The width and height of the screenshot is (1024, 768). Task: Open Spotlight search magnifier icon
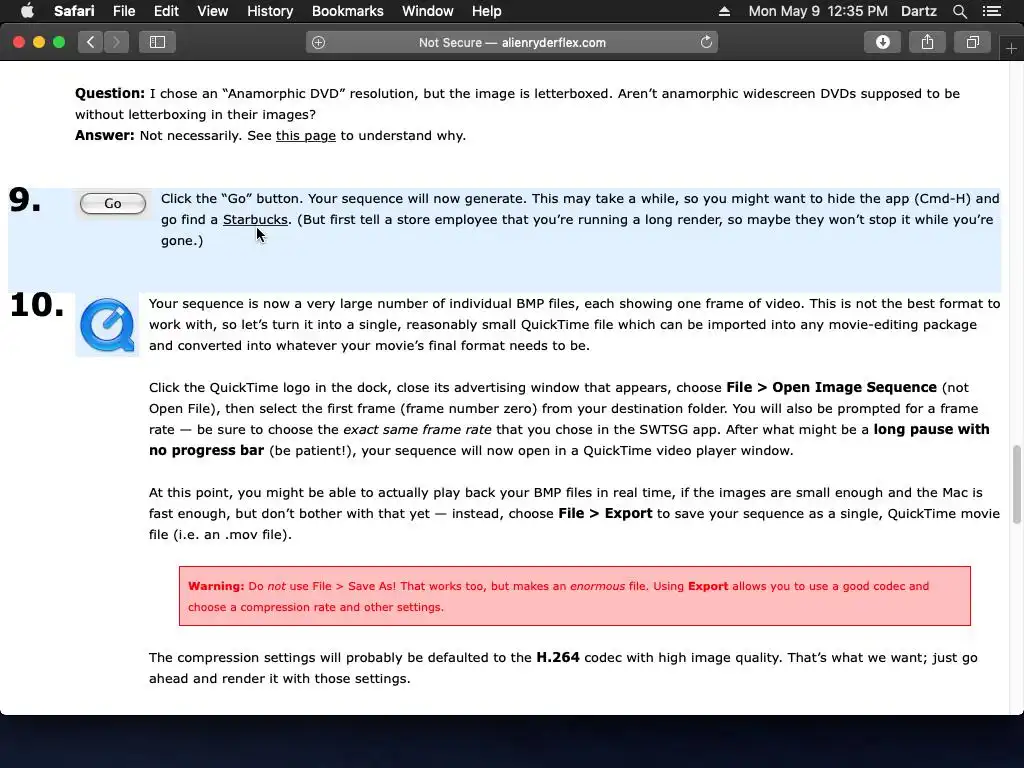(959, 11)
